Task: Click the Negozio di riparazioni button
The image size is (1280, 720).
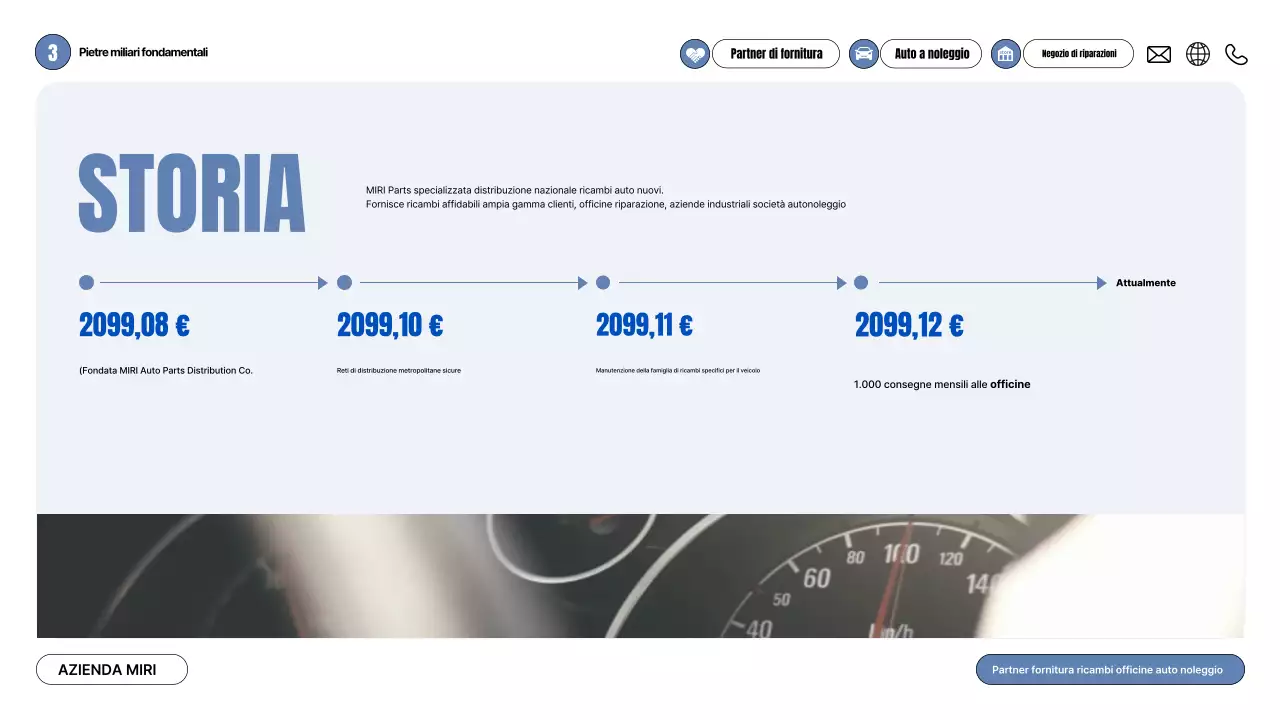Action: pos(1078,53)
